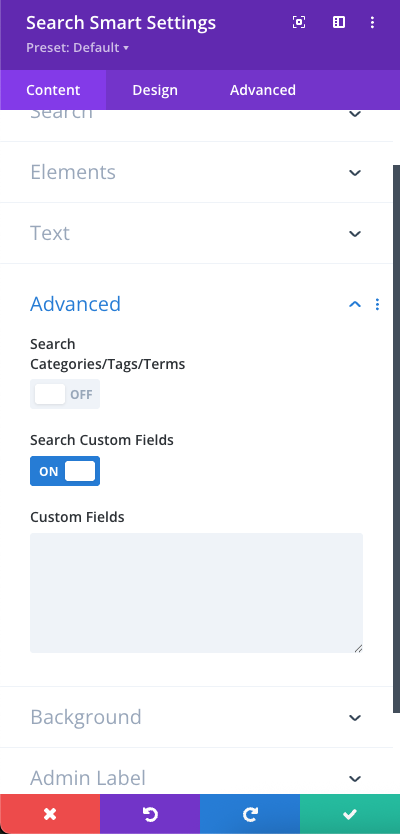This screenshot has height=834, width=400.
Task: Click the redo arrow button
Action: pos(250,814)
